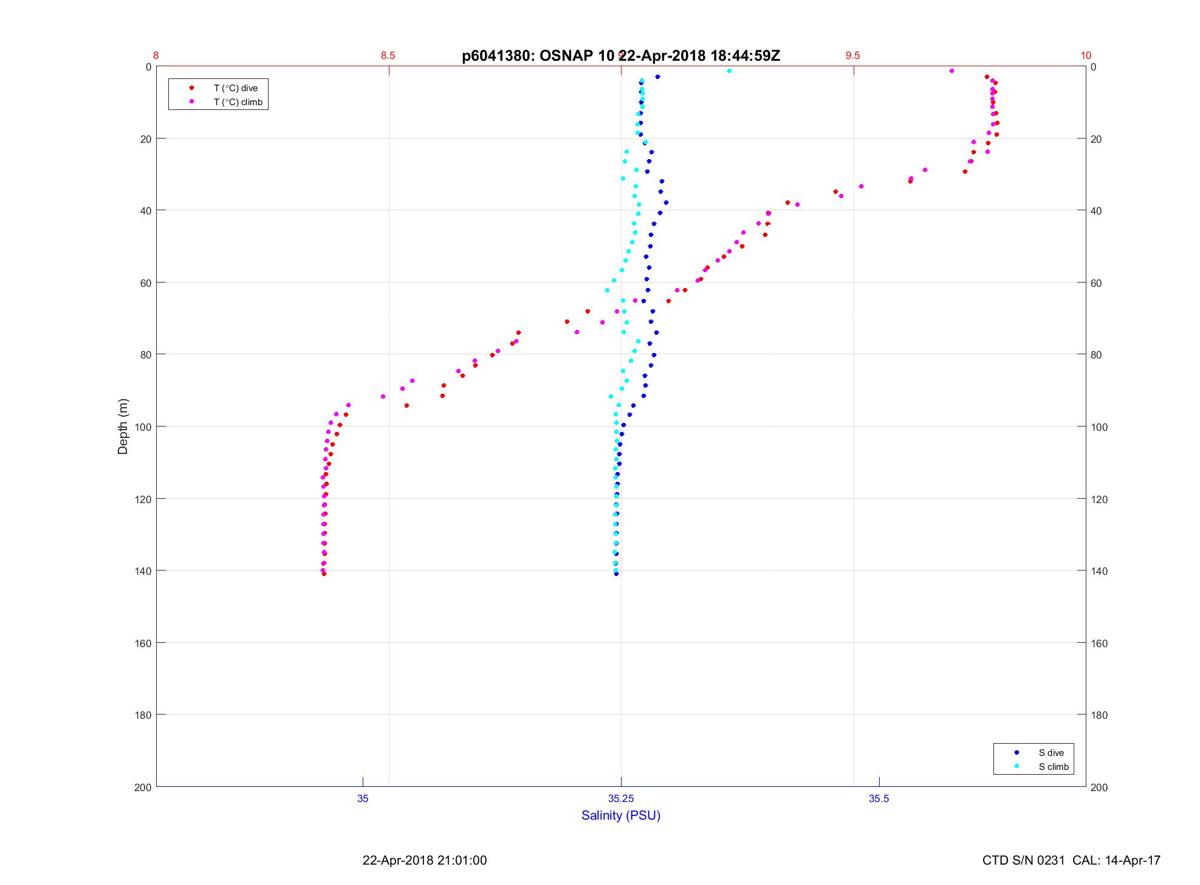This screenshot has width=1200, height=885.
Task: Click the red 9.5 temperature tick label
Action: (x=853, y=56)
